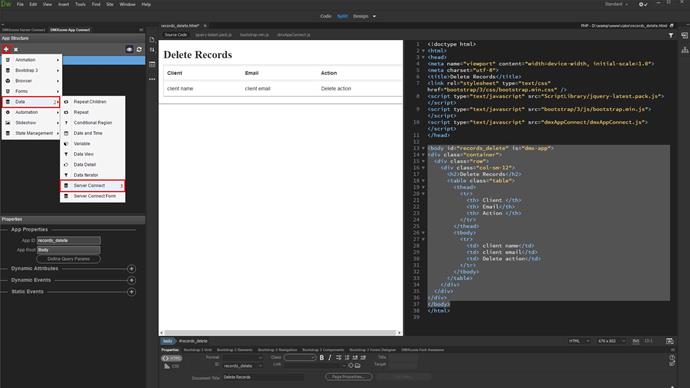This screenshot has height=388, width=690.
Task: Choose Data Iterator option
Action: click(x=92, y=175)
